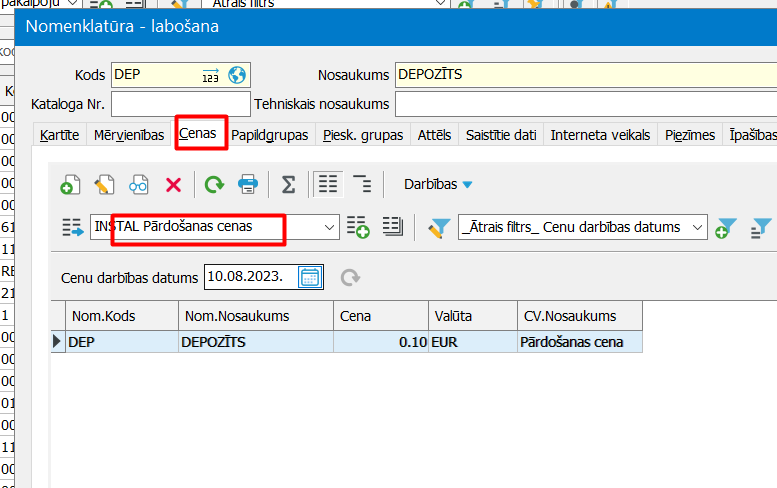Open the Piesk. grupas tab
Image resolution: width=777 pixels, height=488 pixels.
(x=363, y=135)
